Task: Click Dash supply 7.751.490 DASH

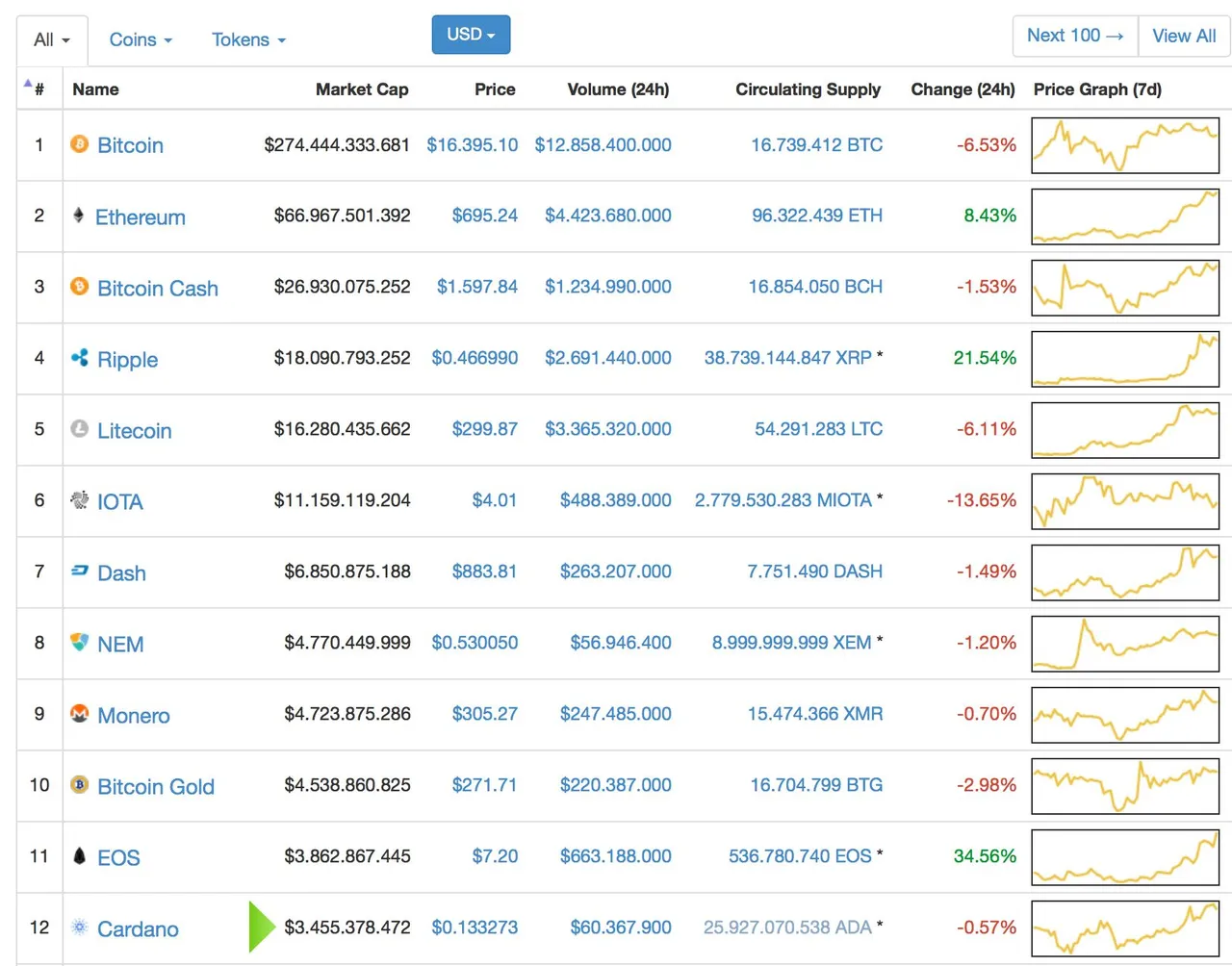Action: coord(815,572)
